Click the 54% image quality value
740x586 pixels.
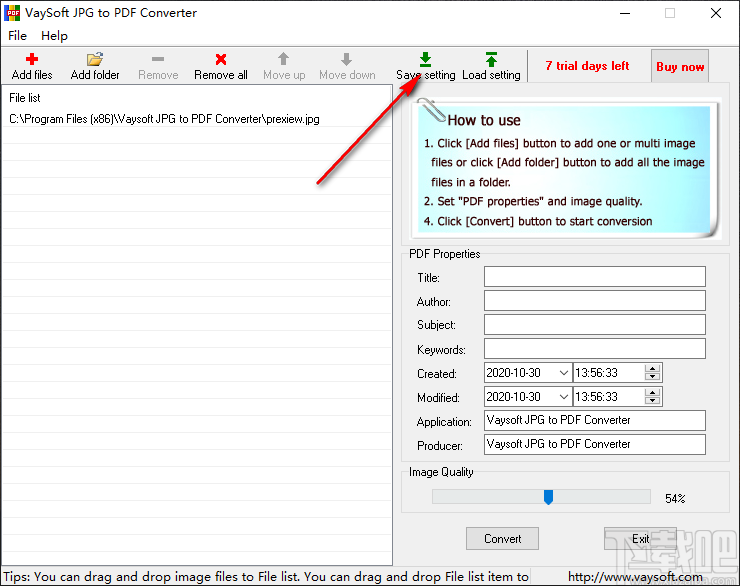point(675,498)
